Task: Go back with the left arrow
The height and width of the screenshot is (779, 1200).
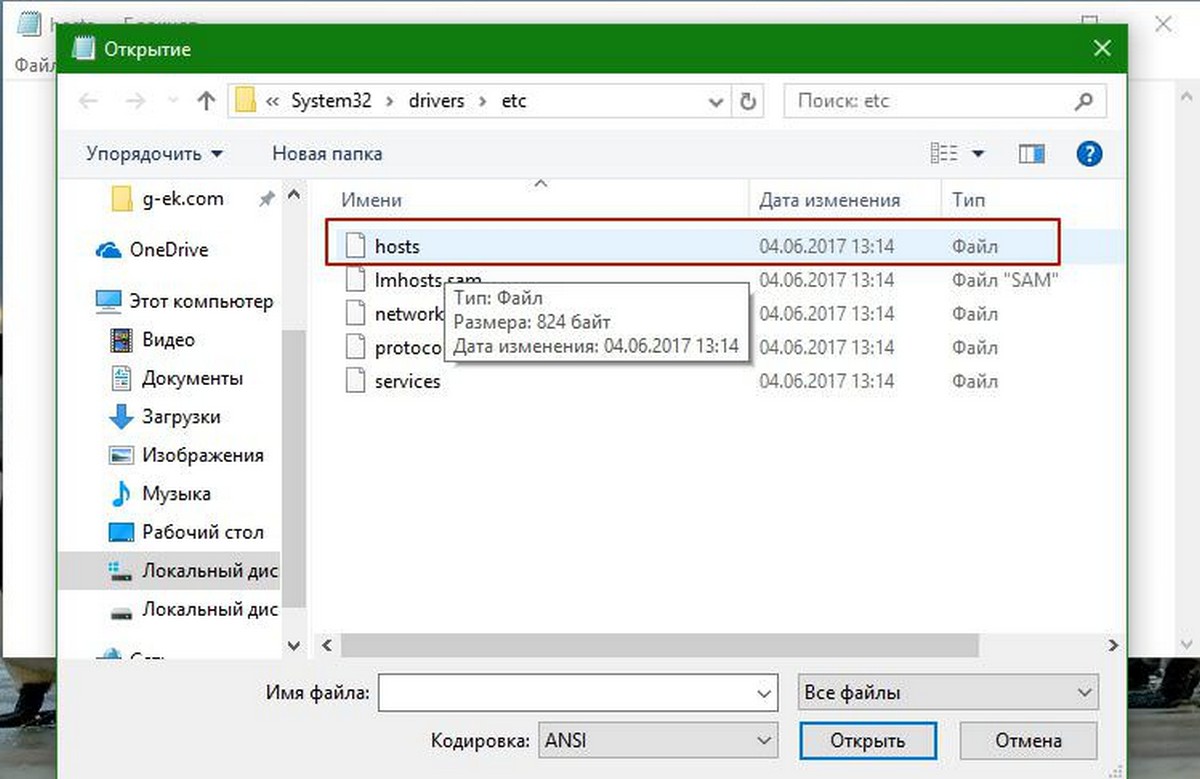Action: (x=89, y=101)
